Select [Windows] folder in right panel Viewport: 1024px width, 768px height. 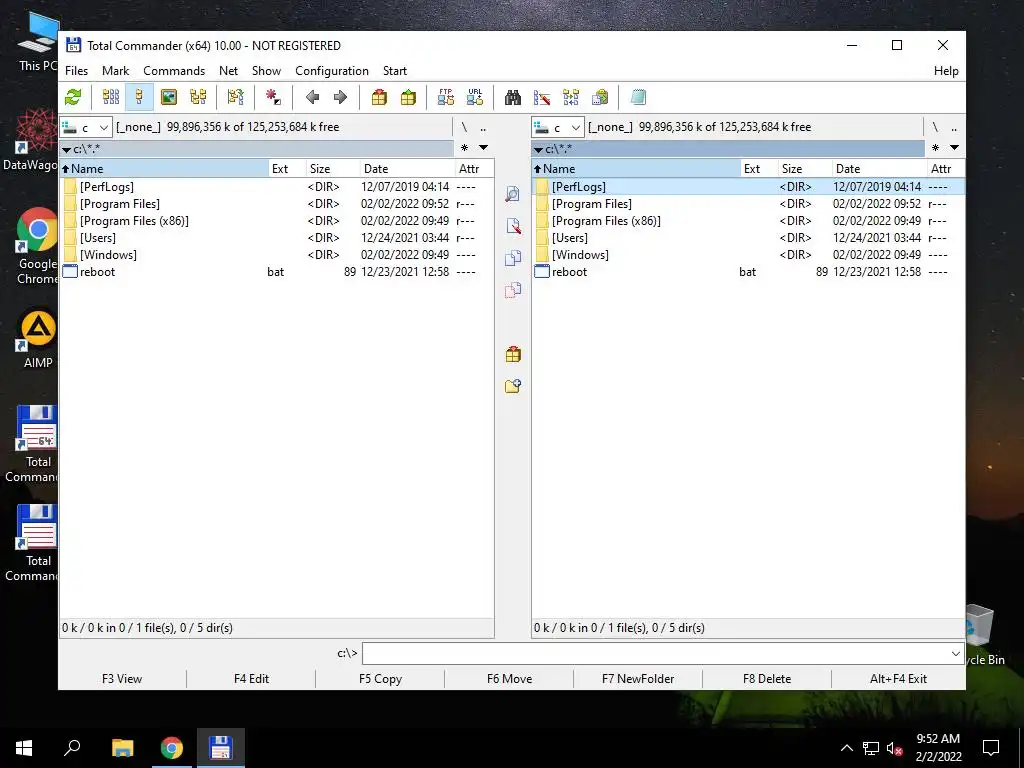[x=748, y=255]
